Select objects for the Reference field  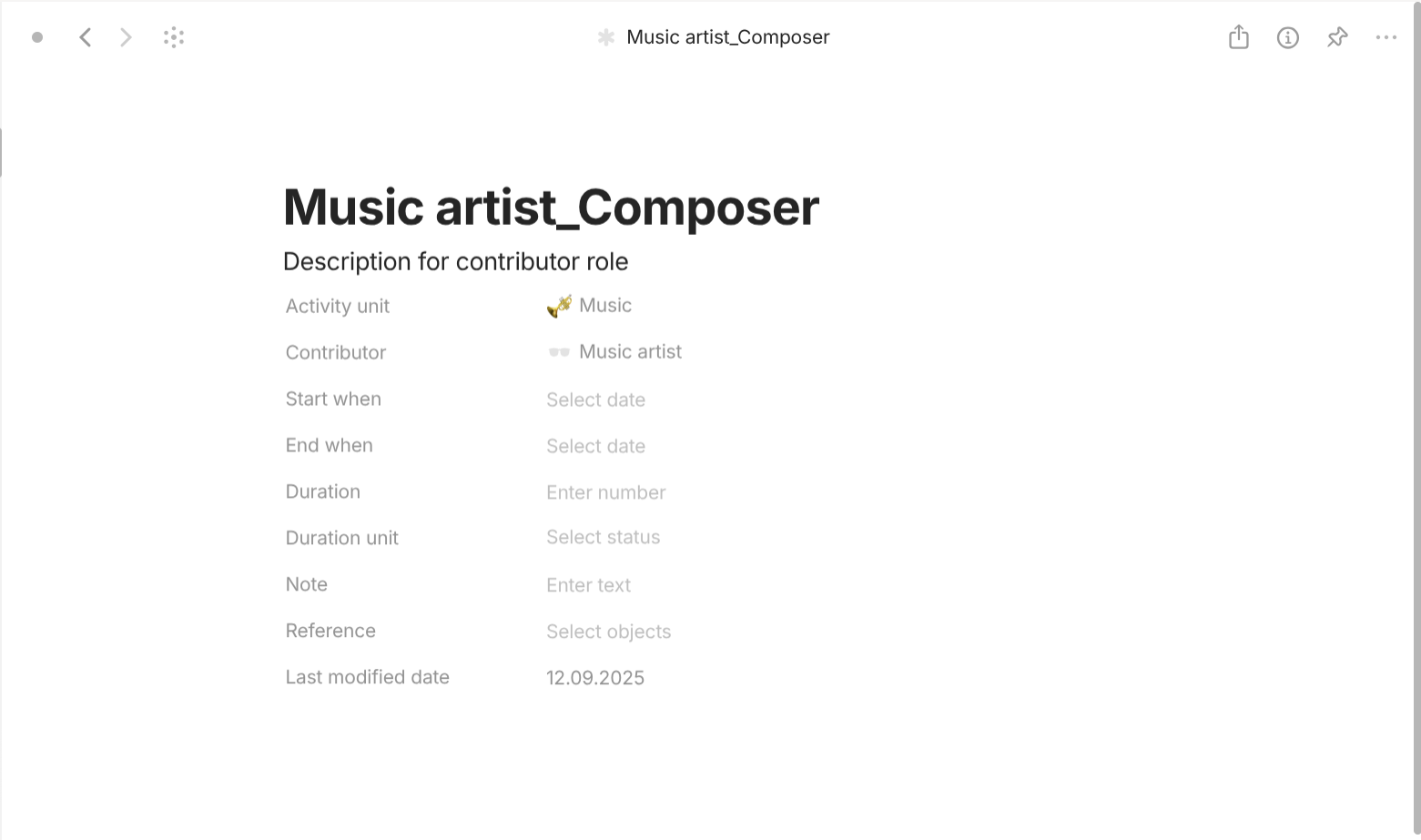(608, 631)
